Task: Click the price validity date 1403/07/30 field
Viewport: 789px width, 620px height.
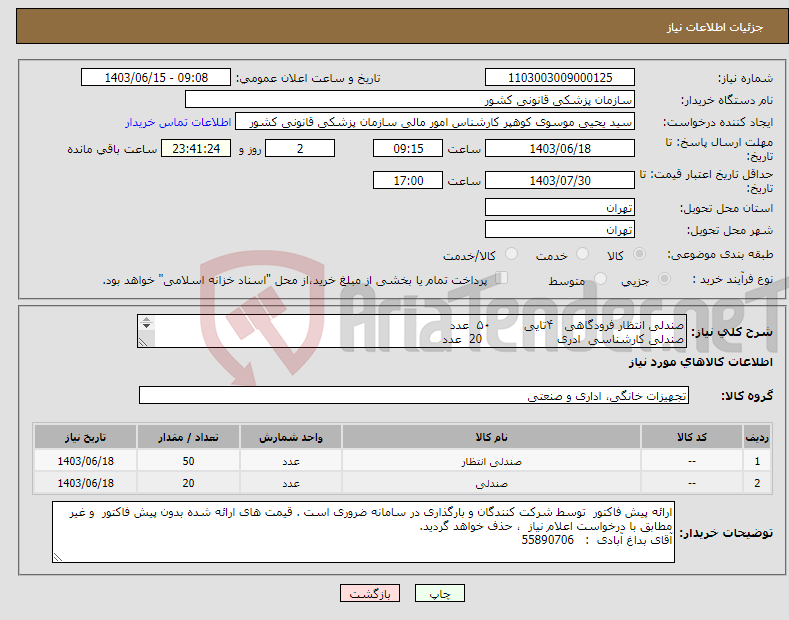Action: click(560, 180)
